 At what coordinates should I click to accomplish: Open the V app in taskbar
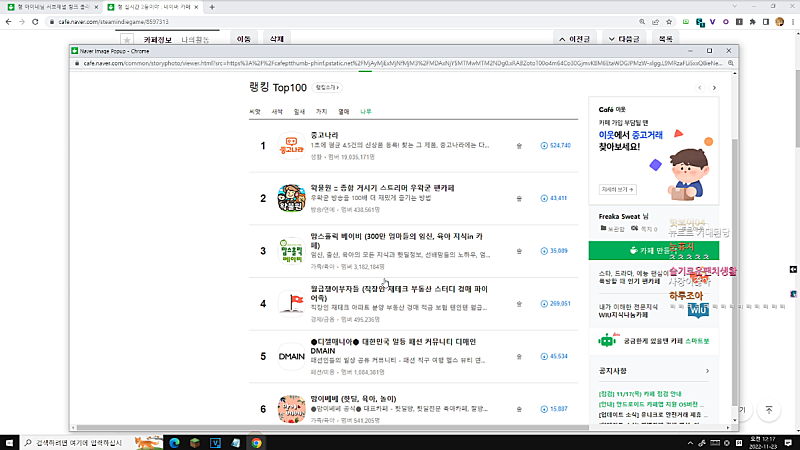[x=215, y=443]
